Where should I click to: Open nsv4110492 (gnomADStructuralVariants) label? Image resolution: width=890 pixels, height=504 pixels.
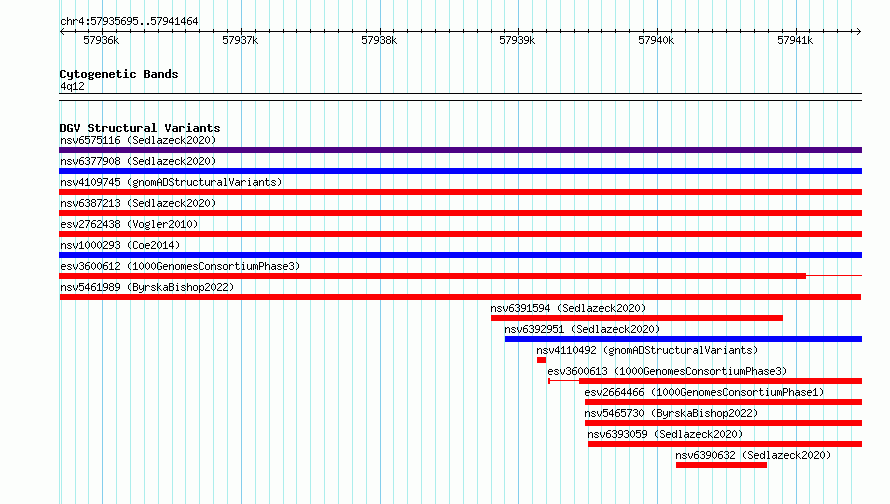point(647,350)
